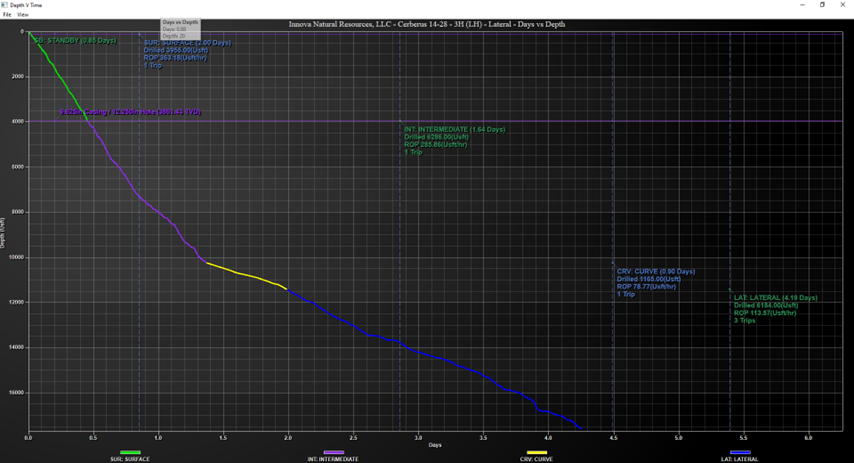Click the SB: STANDBY annotation label
This screenshot has height=463, width=854.
coord(76,41)
